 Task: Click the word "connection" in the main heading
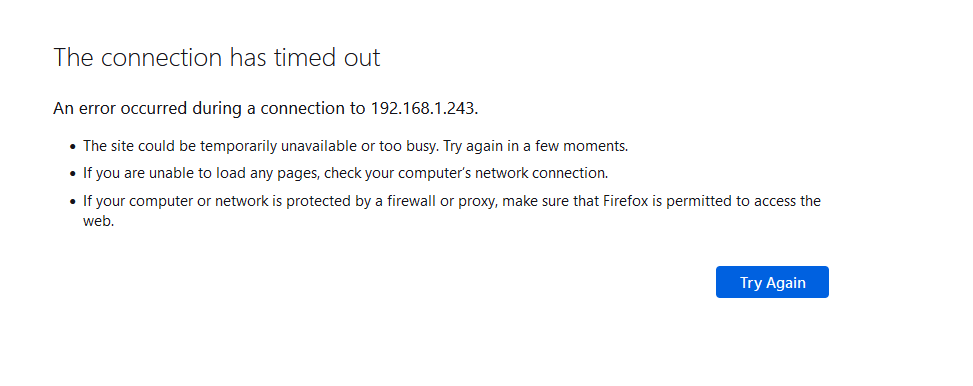[161, 58]
